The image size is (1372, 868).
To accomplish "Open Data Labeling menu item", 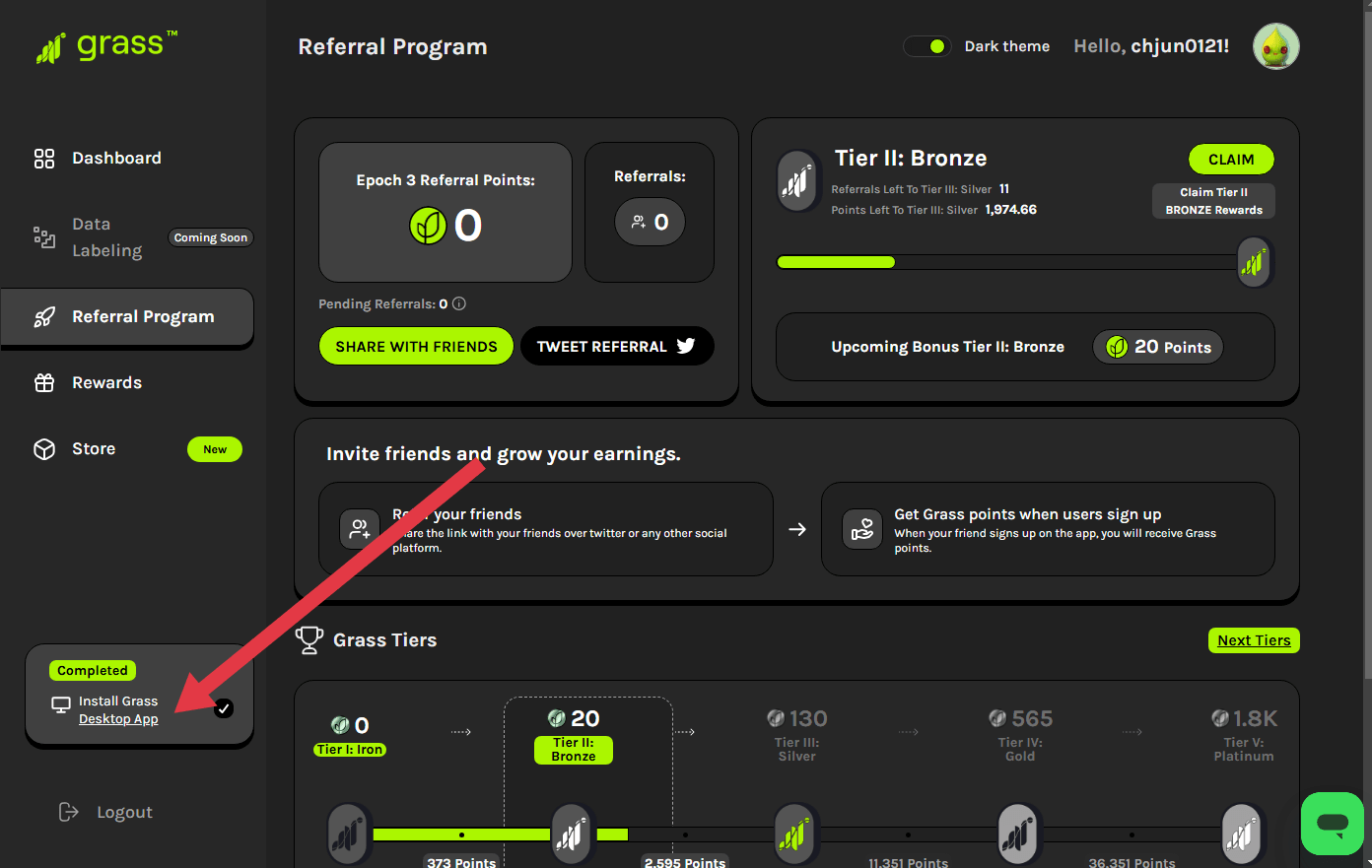I will coord(106,237).
